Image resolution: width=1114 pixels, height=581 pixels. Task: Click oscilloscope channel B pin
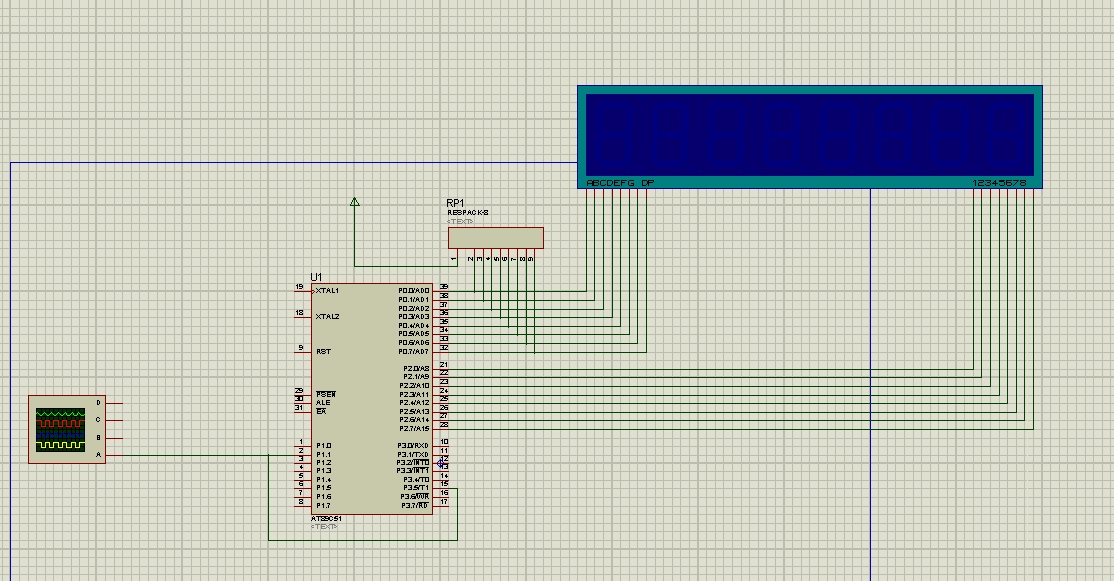[x=114, y=438]
